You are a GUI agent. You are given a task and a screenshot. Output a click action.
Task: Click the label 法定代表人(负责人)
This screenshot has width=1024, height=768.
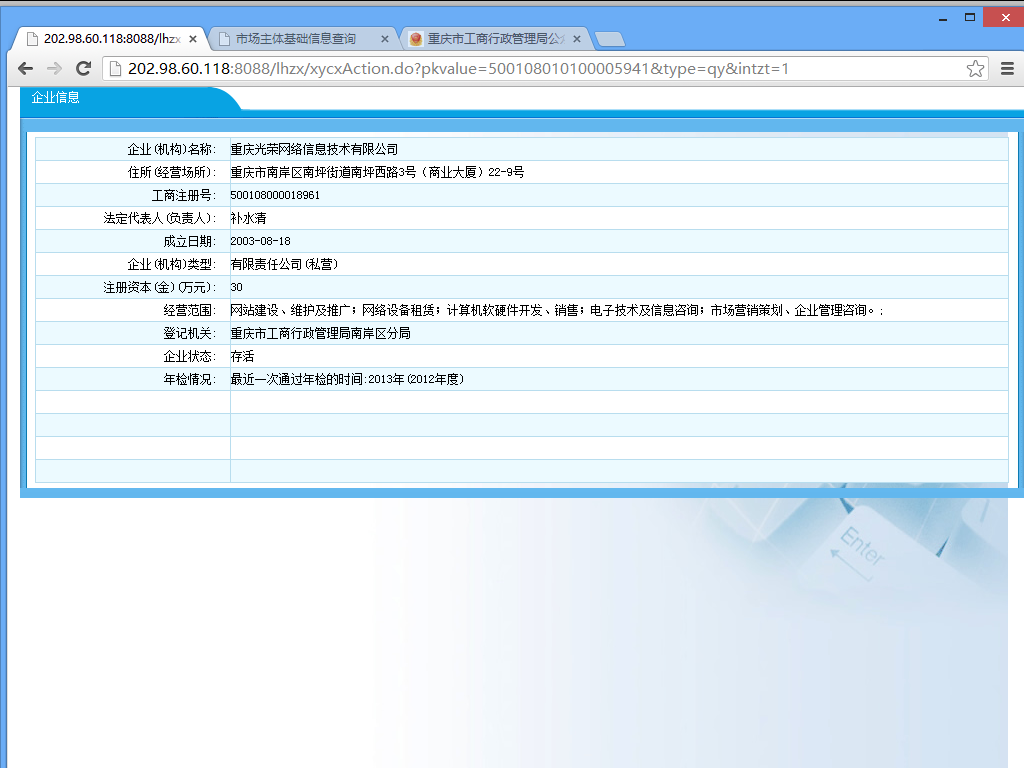click(x=159, y=218)
